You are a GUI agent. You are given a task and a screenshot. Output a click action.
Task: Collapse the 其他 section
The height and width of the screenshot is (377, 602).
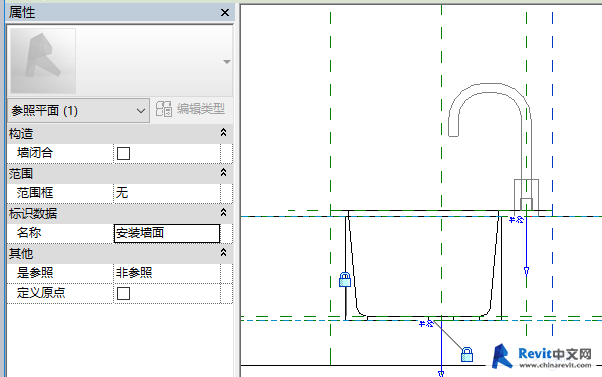(x=223, y=253)
